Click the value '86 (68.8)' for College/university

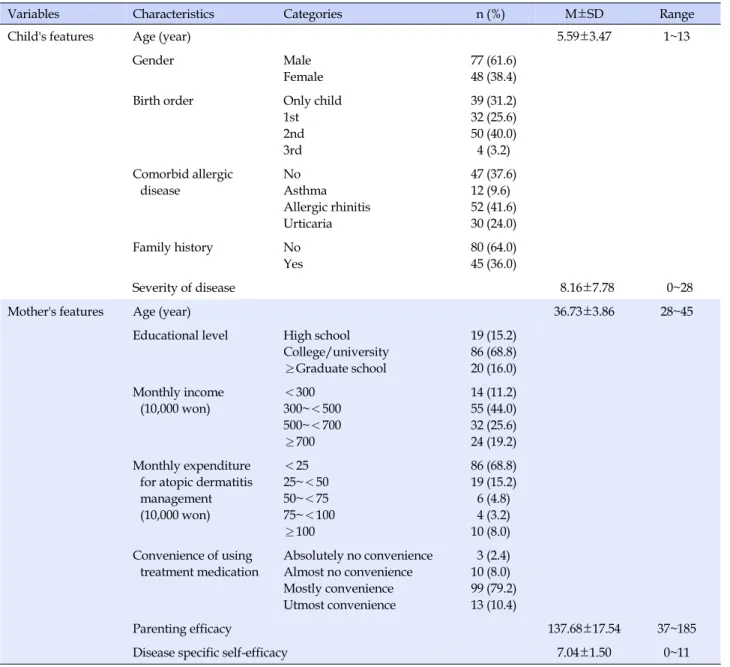pyautogui.click(x=493, y=352)
